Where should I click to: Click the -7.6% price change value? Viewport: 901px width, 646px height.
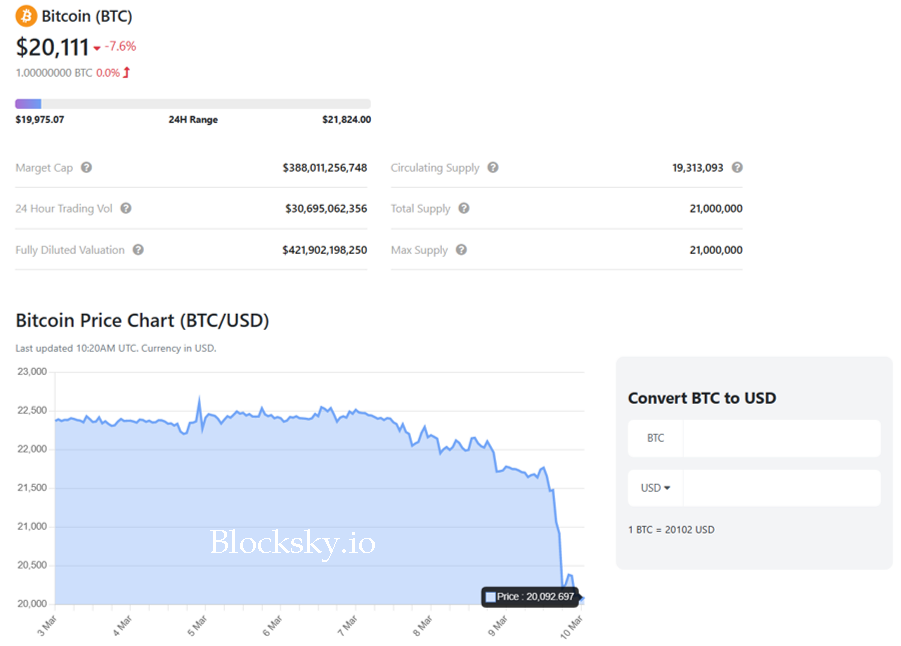point(120,47)
